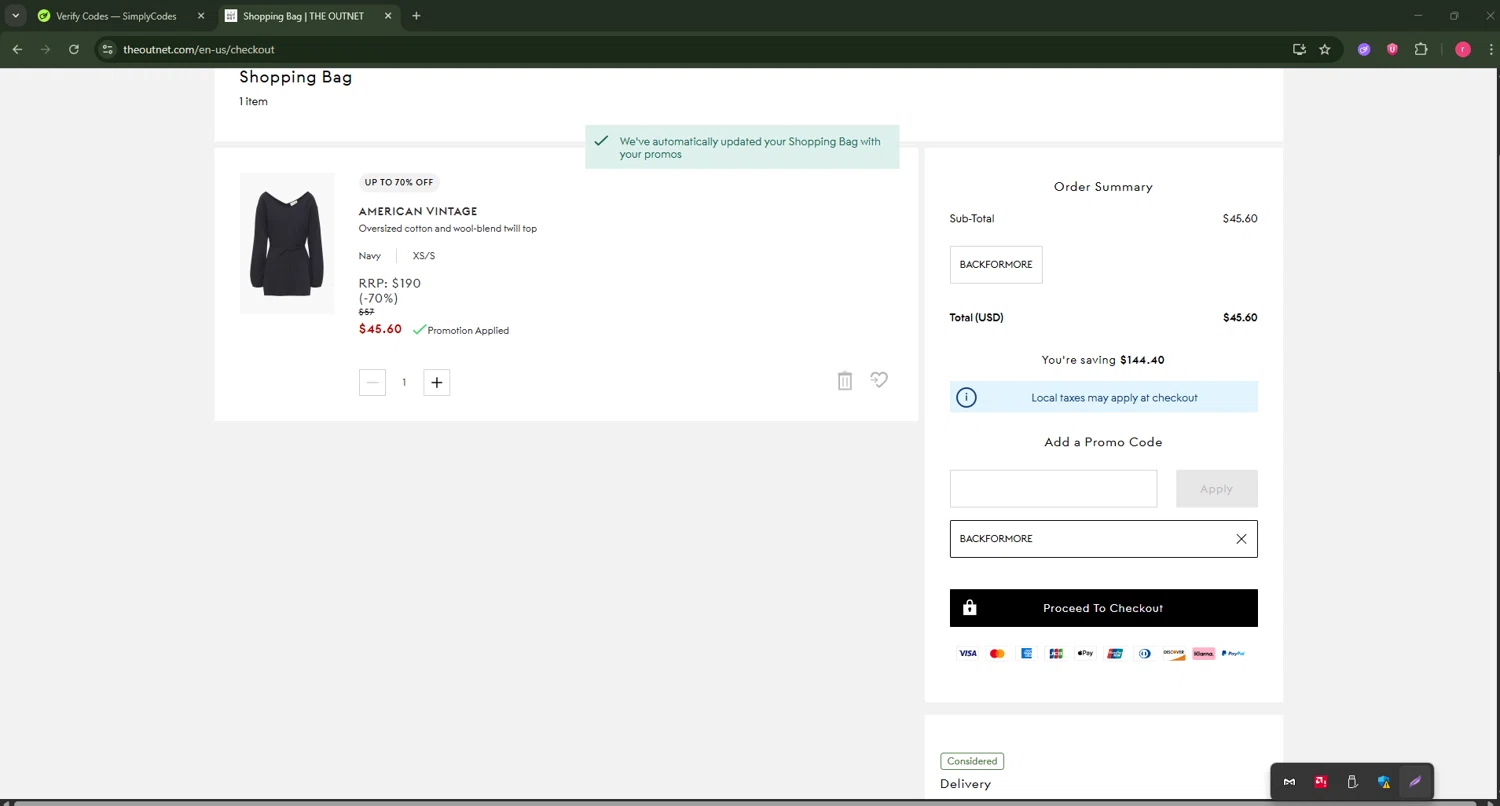
Task: Open Chrome's three-dot menu
Action: pyautogui.click(x=1490, y=49)
